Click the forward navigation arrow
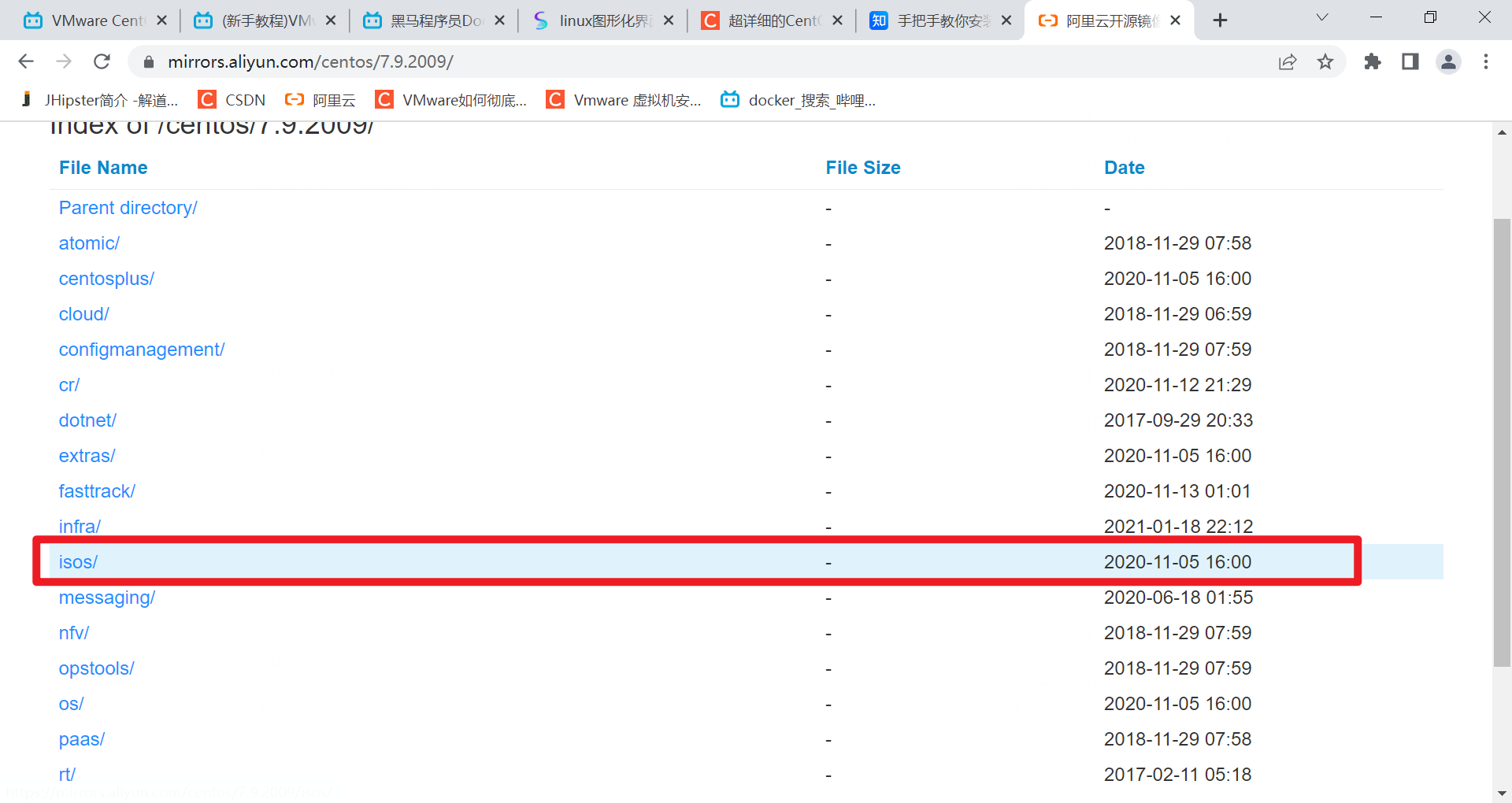 pos(64,61)
